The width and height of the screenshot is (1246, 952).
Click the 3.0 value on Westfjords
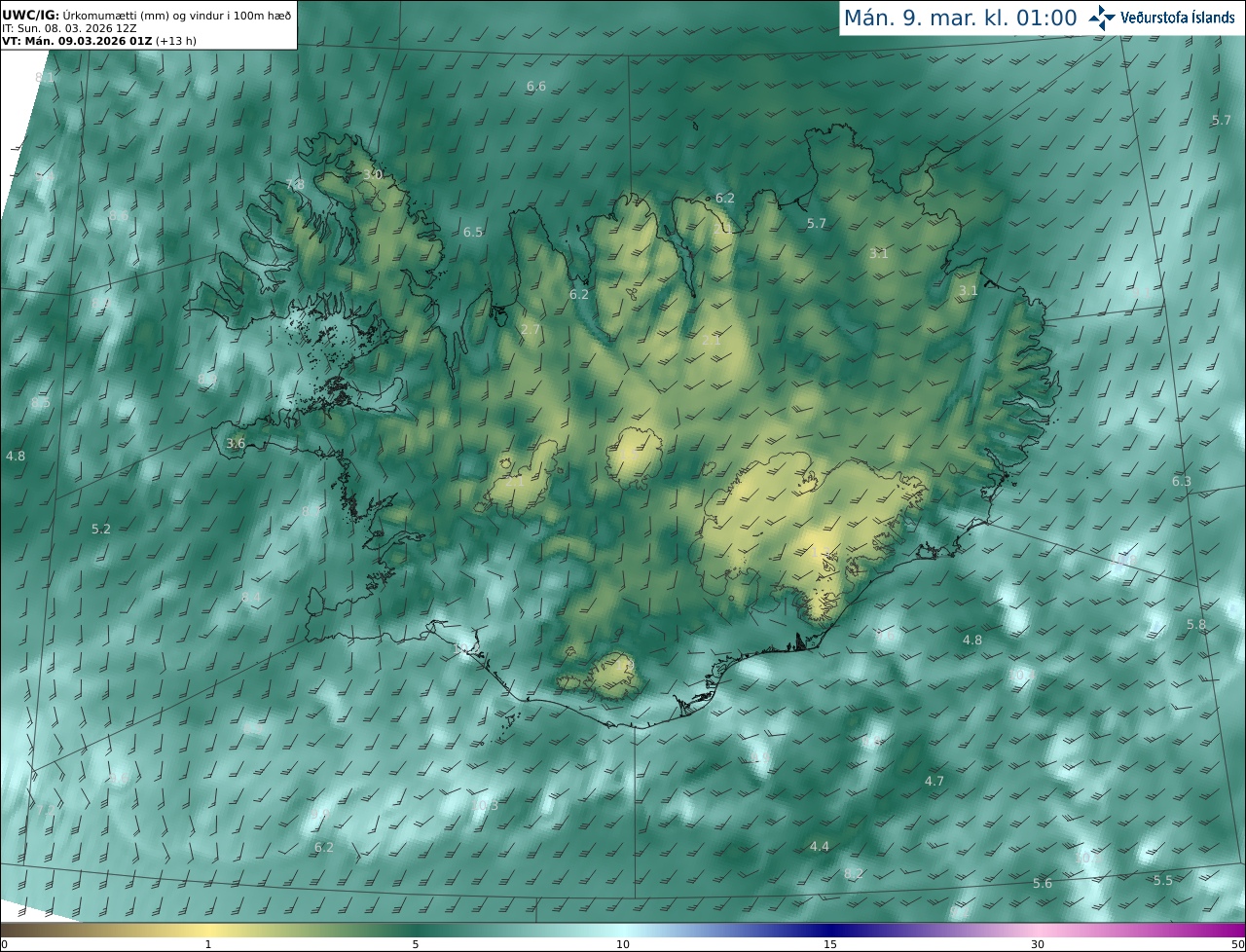(373, 174)
